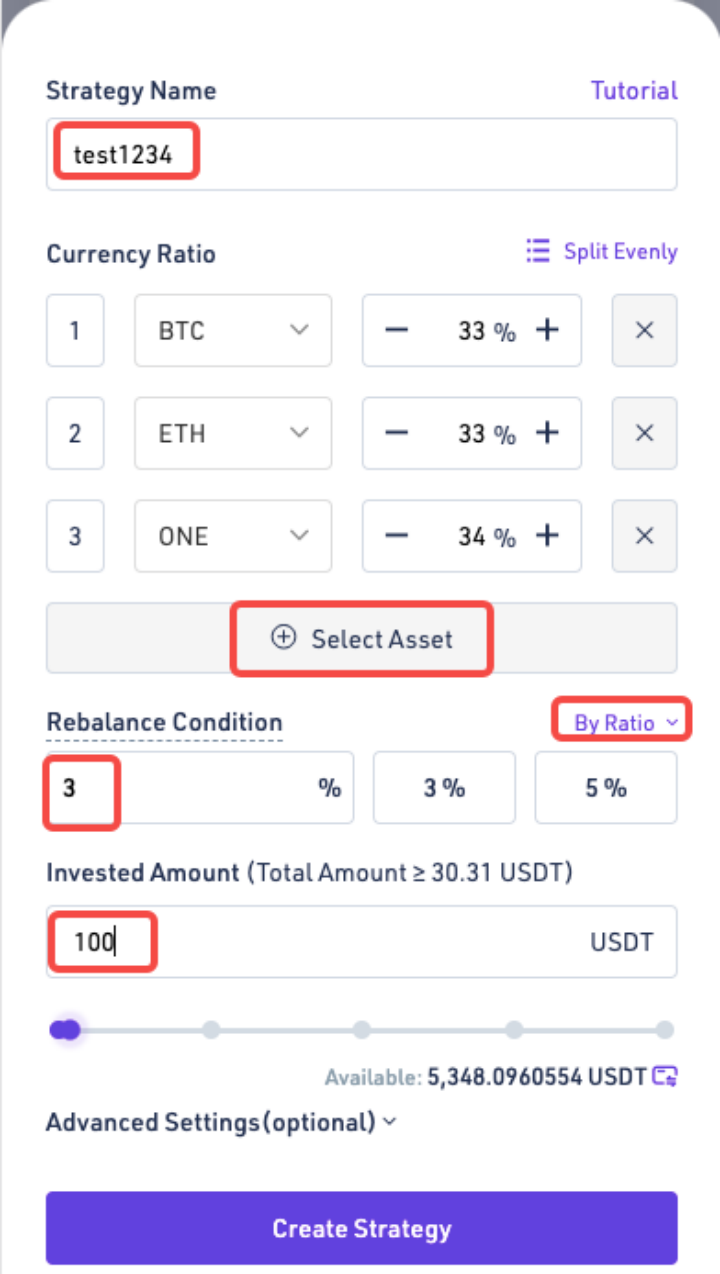Screen dimensions: 720x1274
Task: Increase ETH percentage with plus icon
Action: 546,433
